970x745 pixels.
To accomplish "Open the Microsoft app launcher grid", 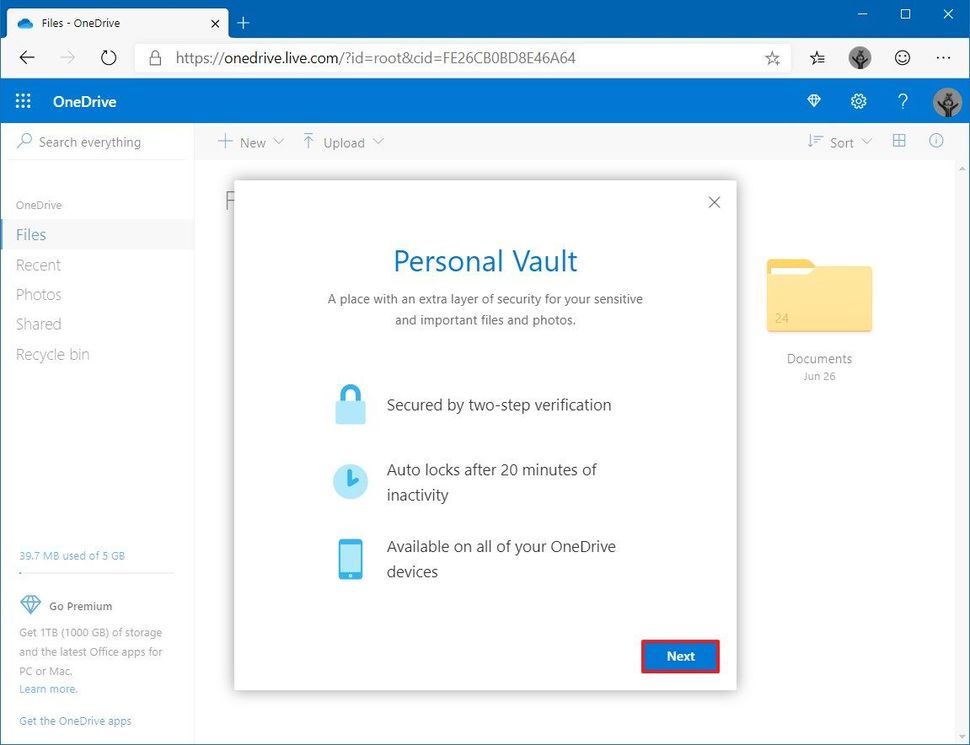I will click(22, 101).
